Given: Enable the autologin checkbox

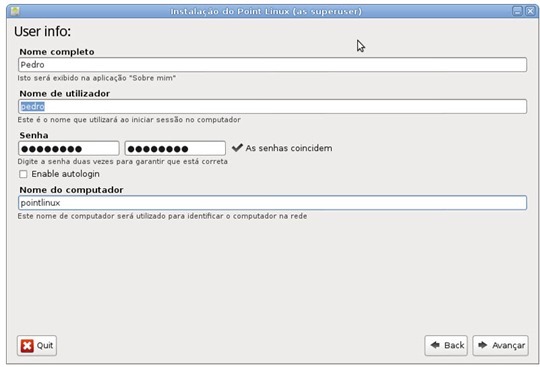Looking at the screenshot, I should (x=23, y=174).
